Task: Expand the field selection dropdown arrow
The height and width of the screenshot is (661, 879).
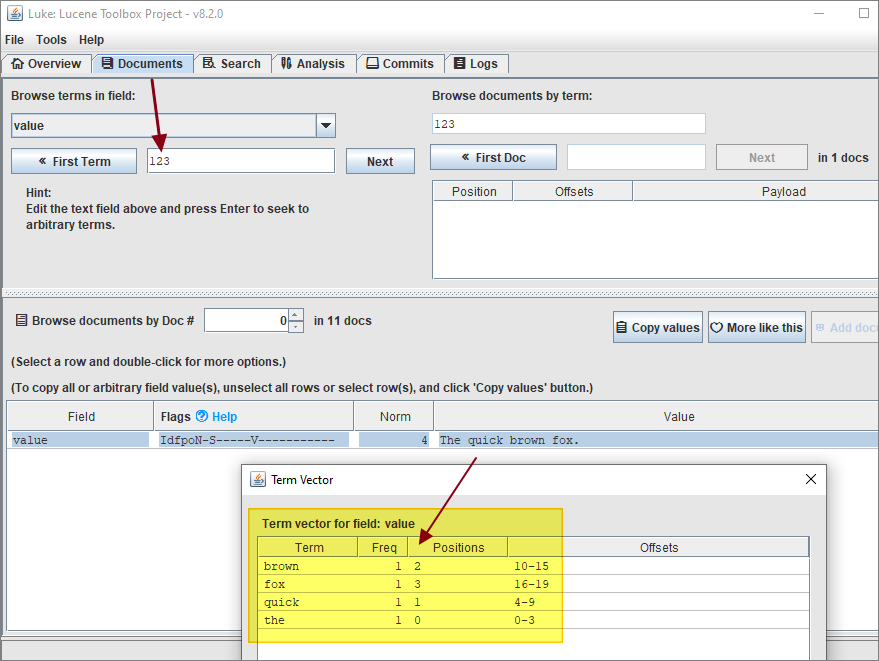Action: tap(326, 126)
